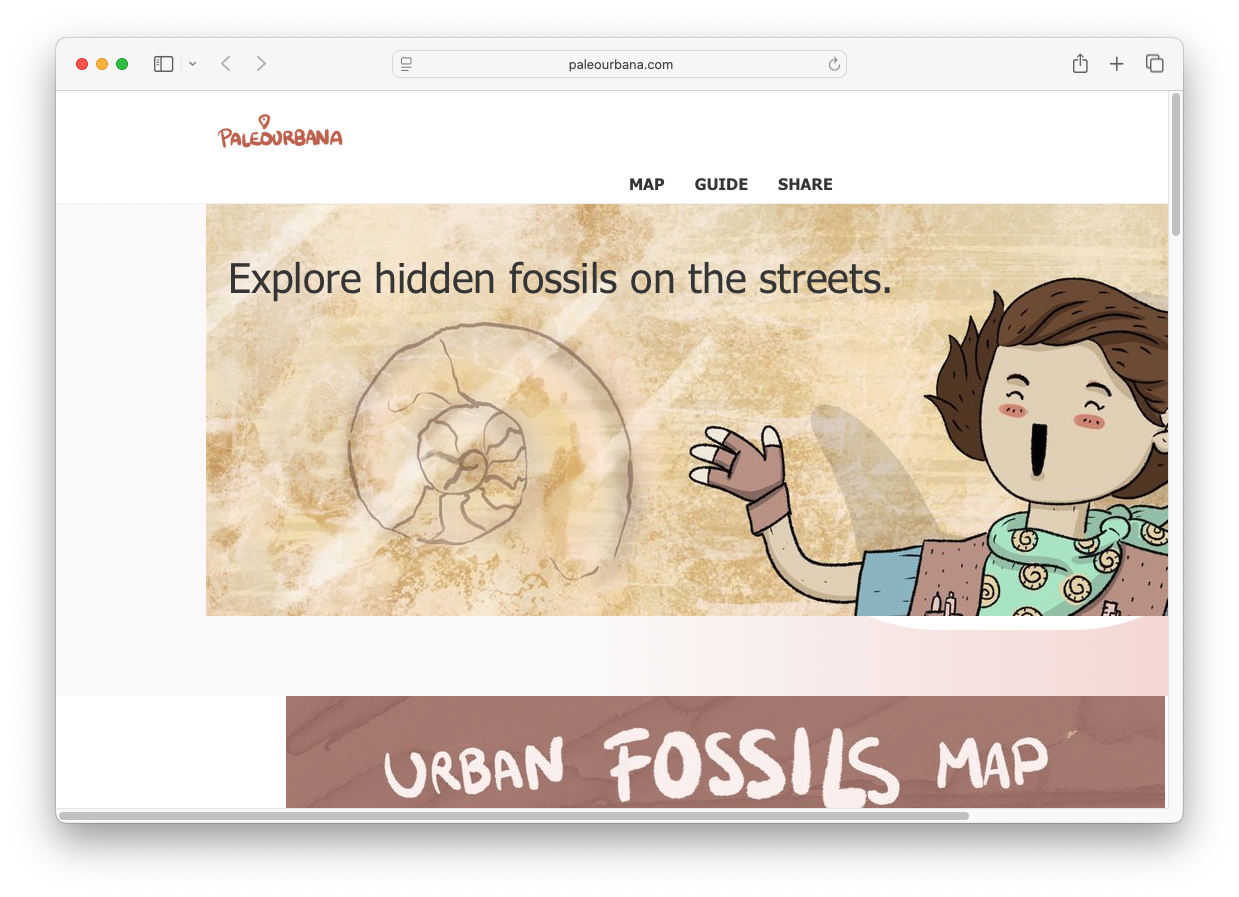Click the Paleourbana logo

coord(280,133)
